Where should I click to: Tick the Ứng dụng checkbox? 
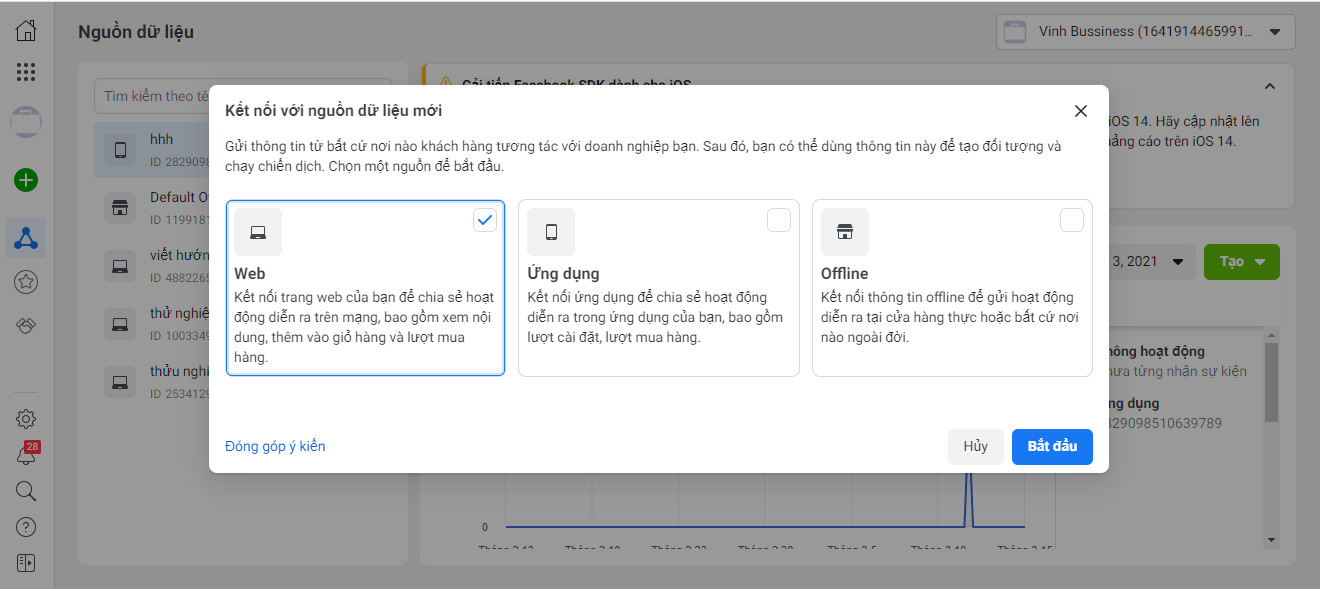[x=778, y=220]
